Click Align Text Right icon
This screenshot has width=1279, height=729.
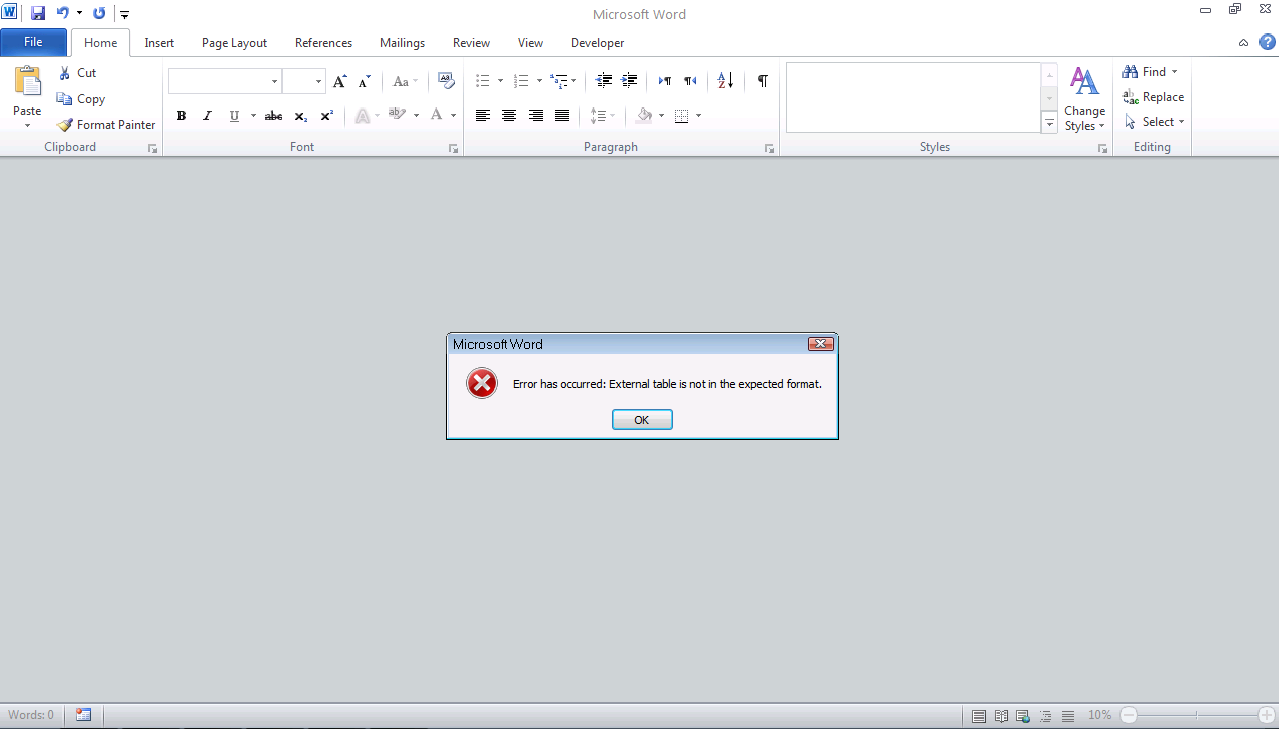pos(536,116)
